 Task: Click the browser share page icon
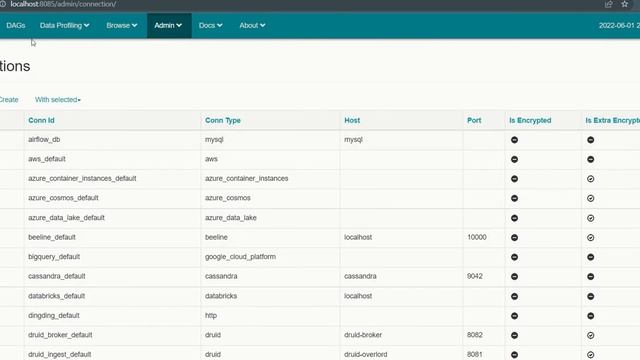[x=609, y=4]
